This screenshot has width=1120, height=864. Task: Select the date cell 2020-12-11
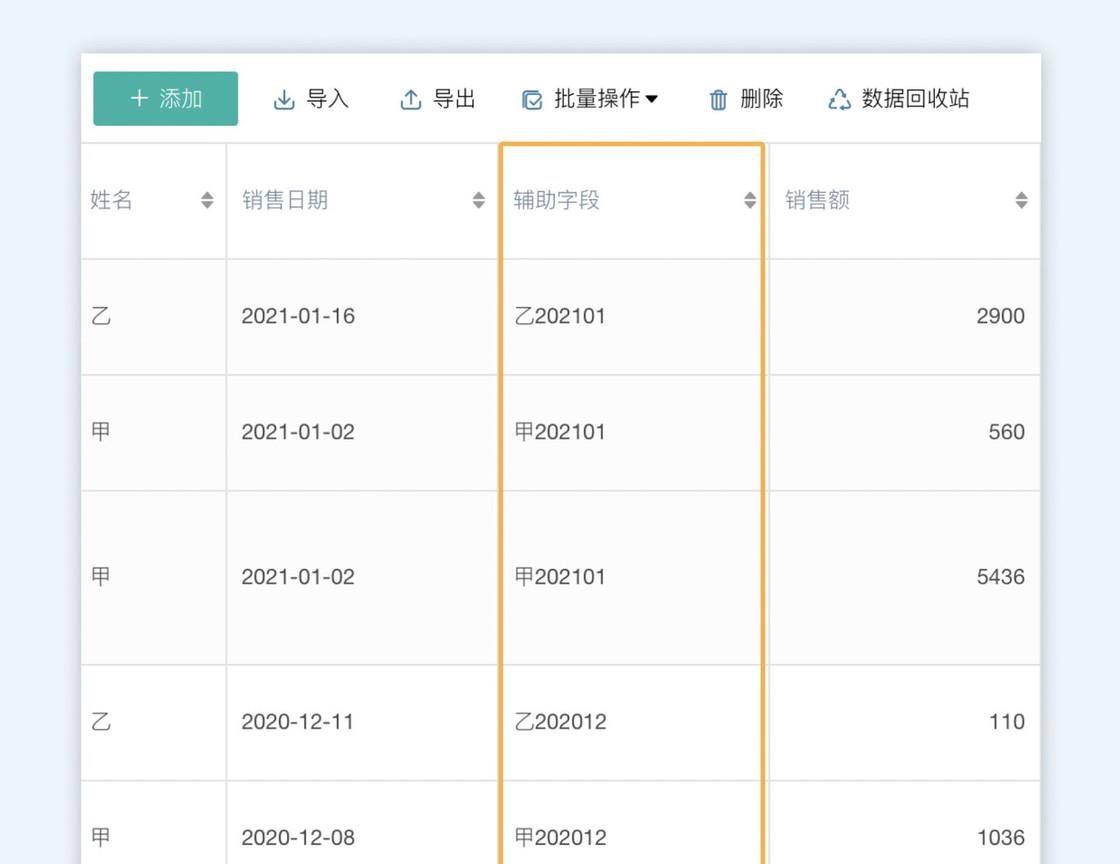[x=297, y=722]
